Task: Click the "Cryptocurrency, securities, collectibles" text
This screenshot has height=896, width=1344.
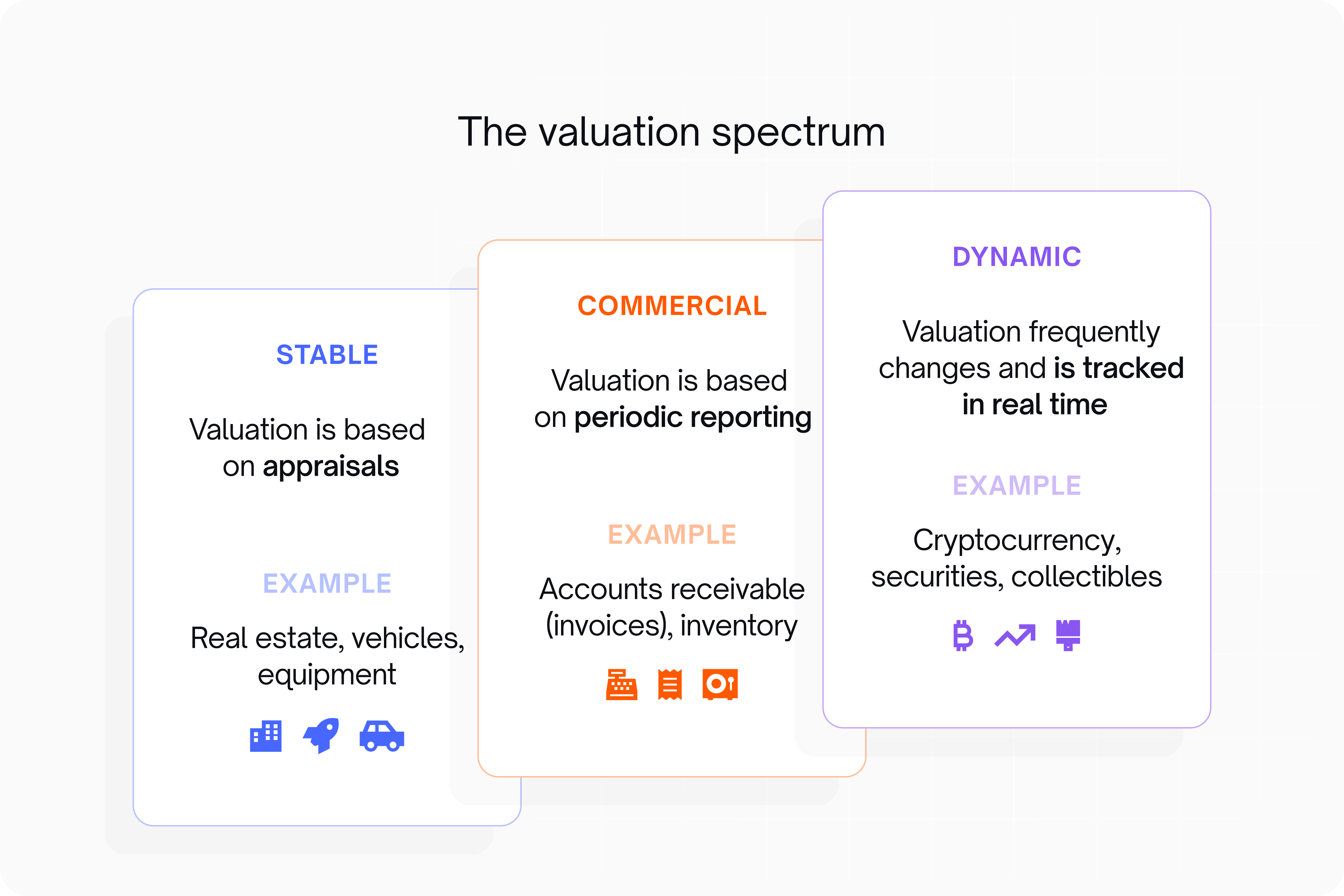Action: pos(1016,558)
